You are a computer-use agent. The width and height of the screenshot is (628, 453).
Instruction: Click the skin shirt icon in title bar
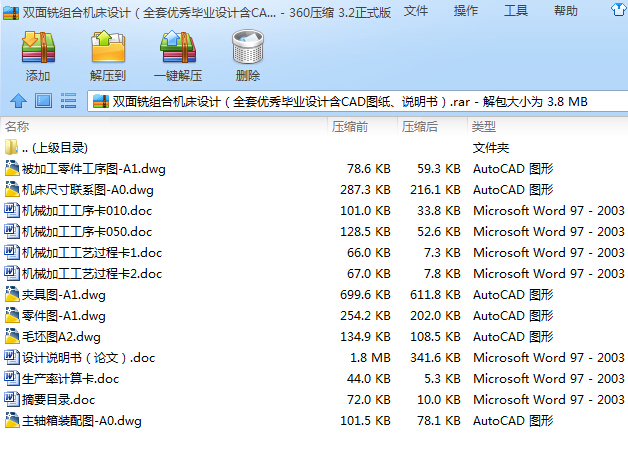[x=619, y=10]
